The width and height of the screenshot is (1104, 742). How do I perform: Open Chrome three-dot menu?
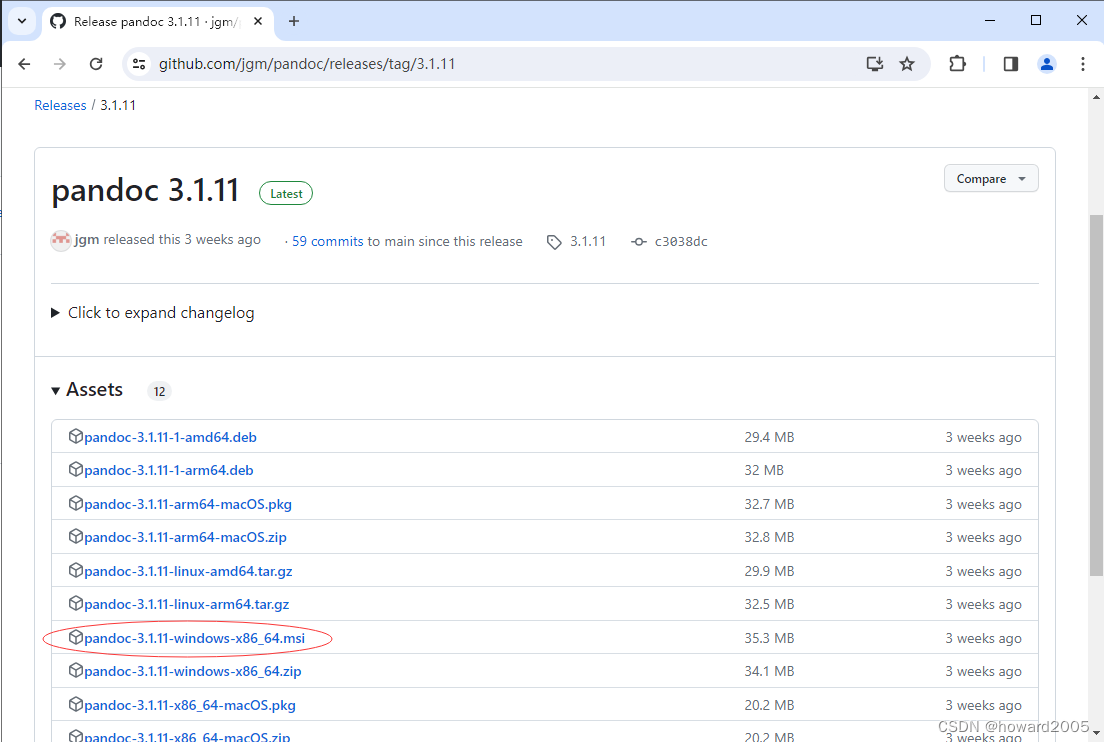tap(1083, 64)
